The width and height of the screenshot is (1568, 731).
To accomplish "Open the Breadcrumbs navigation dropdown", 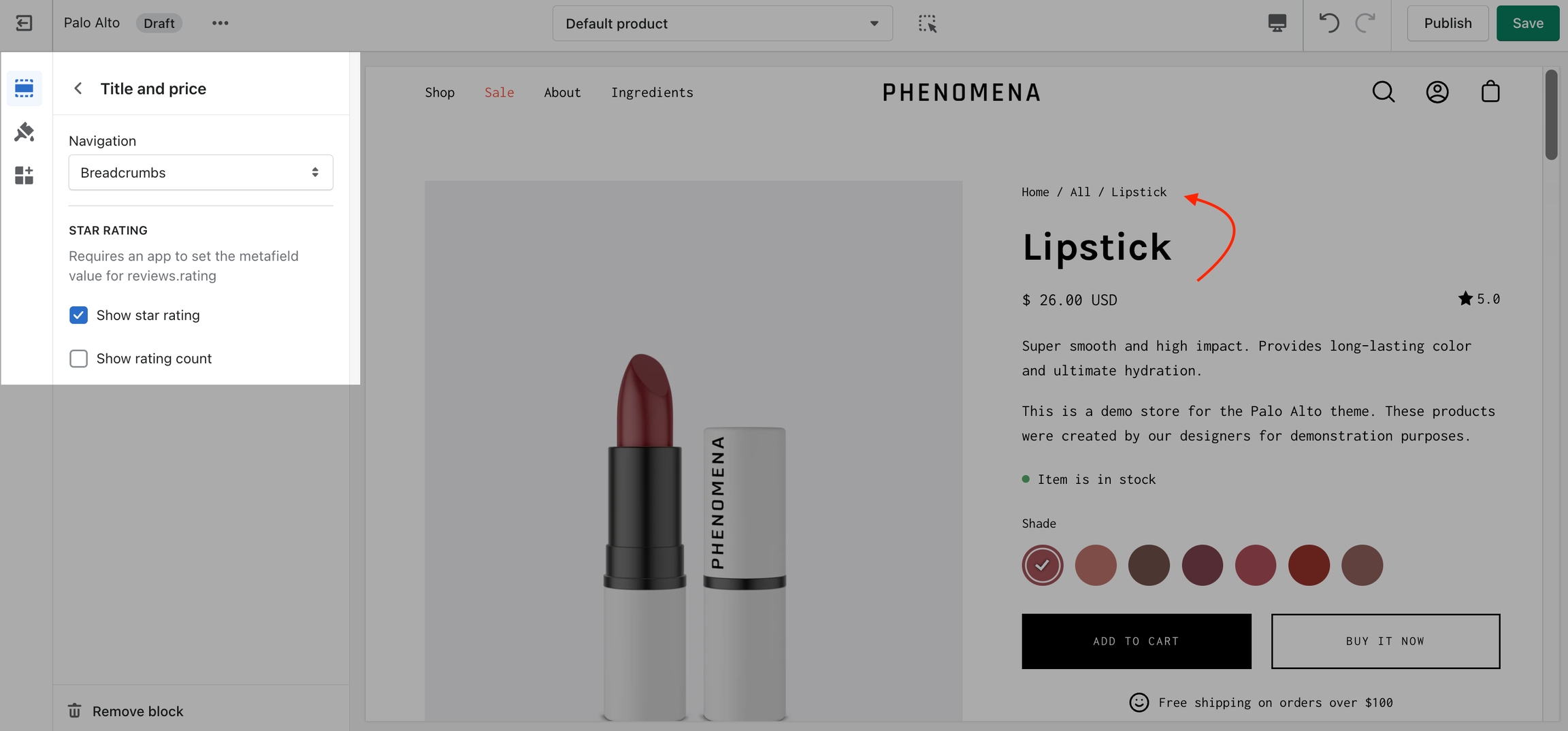I will (201, 172).
